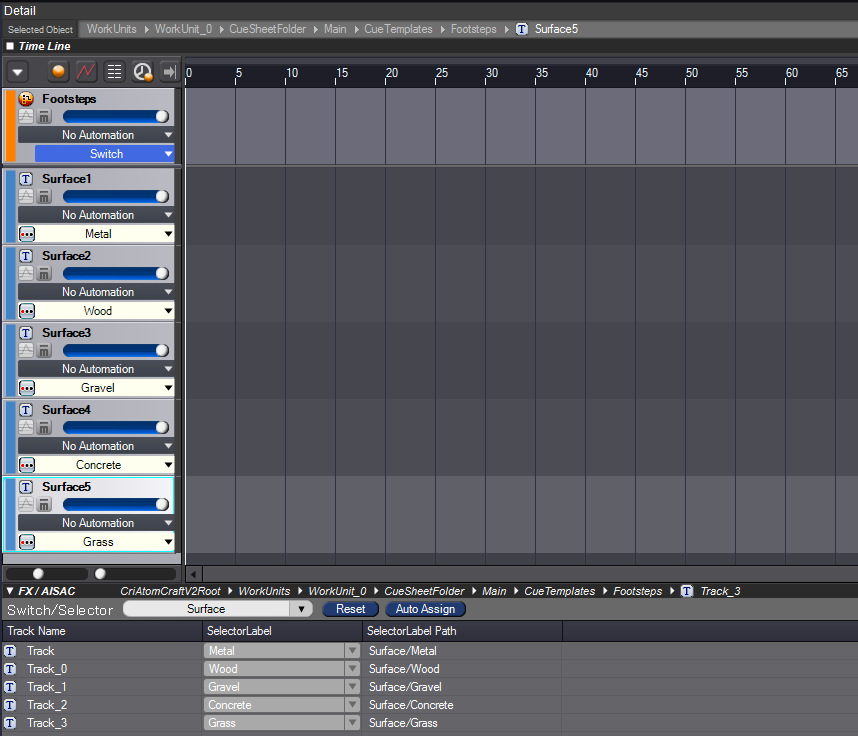Open the SelectorLabel dropdown for the Track_1 row

pos(281,687)
